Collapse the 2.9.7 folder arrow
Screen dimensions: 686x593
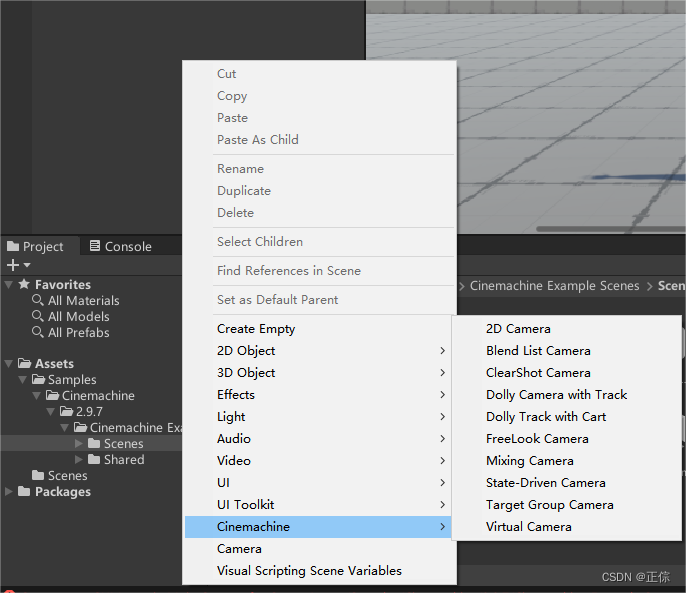click(51, 412)
